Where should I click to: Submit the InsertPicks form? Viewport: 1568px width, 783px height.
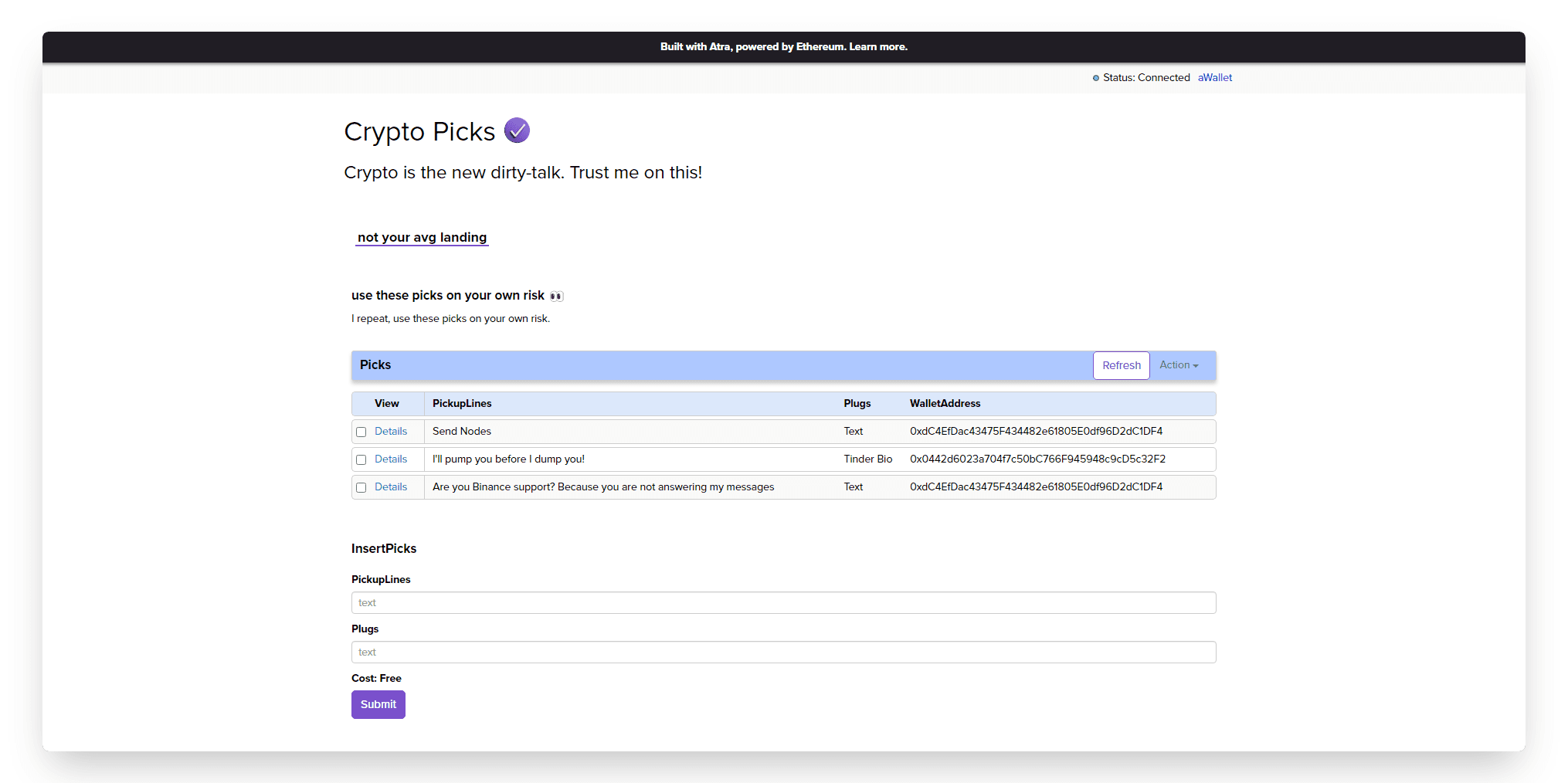point(378,704)
